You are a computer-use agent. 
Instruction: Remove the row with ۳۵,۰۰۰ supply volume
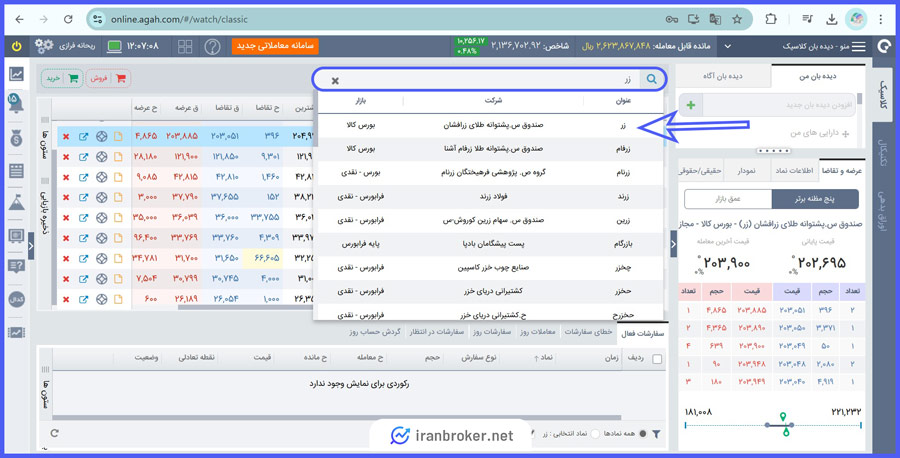(66, 218)
